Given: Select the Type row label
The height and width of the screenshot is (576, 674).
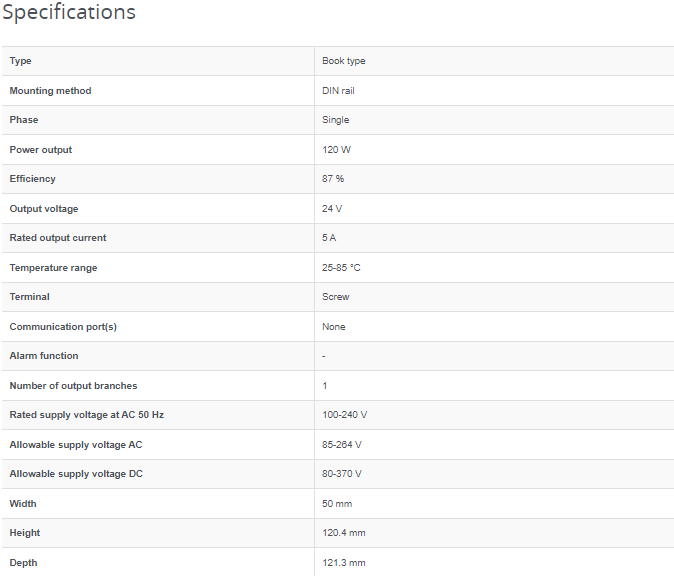Looking at the screenshot, I should pos(20,61).
